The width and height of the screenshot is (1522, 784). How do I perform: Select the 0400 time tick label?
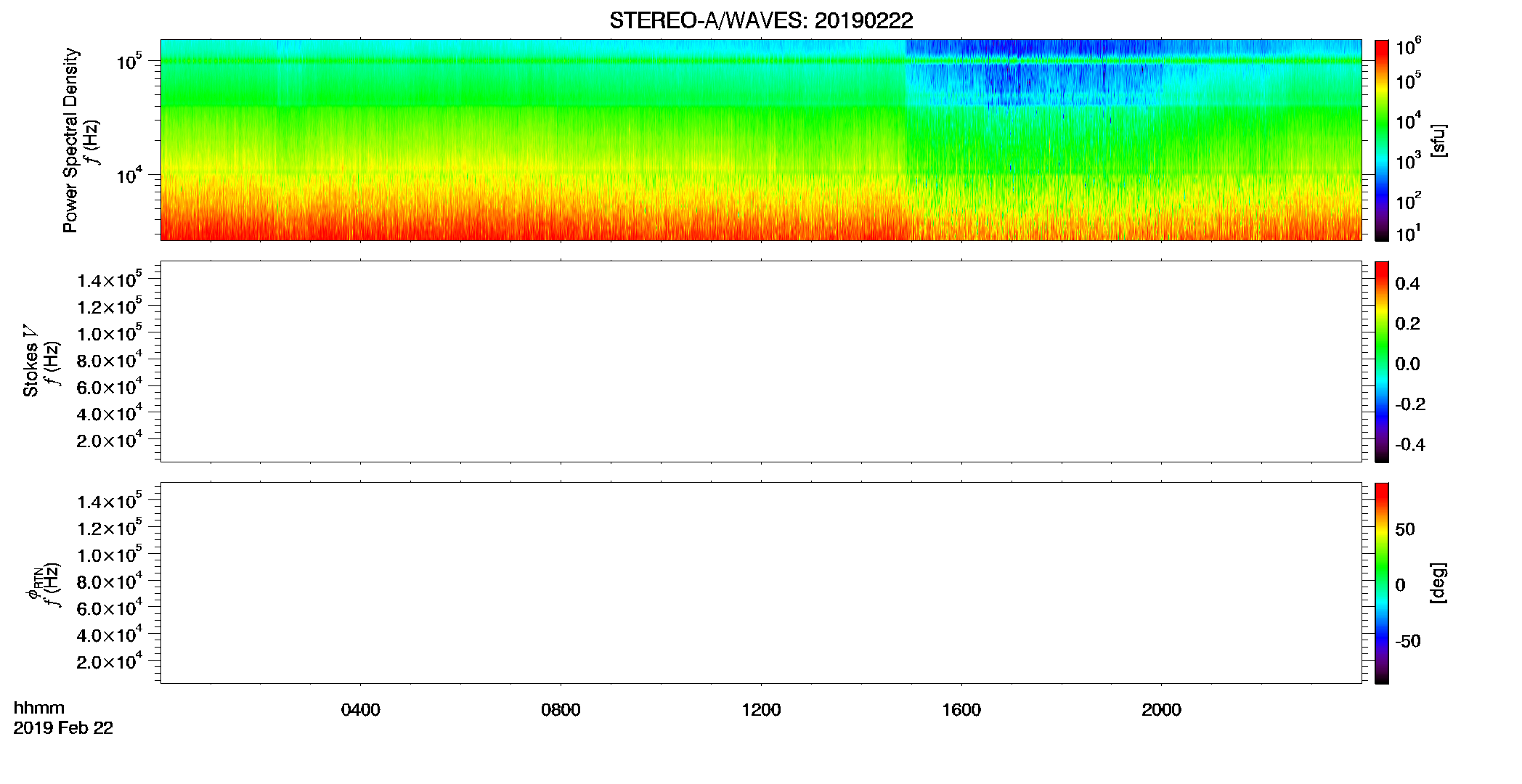pos(361,710)
